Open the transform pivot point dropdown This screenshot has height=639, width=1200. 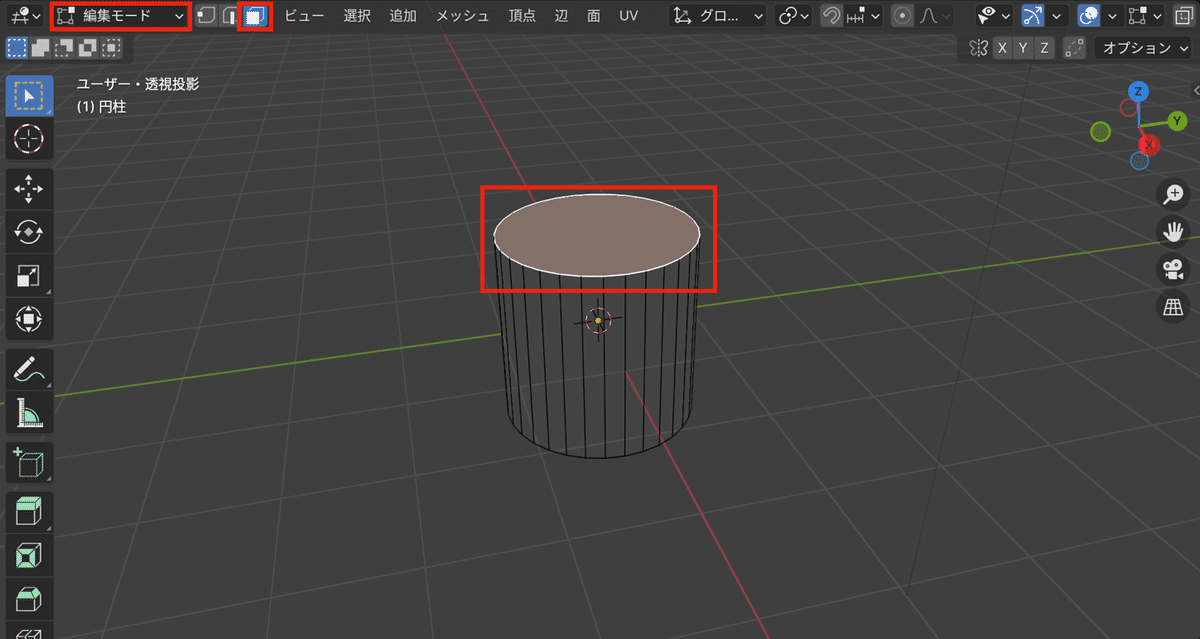(x=793, y=16)
